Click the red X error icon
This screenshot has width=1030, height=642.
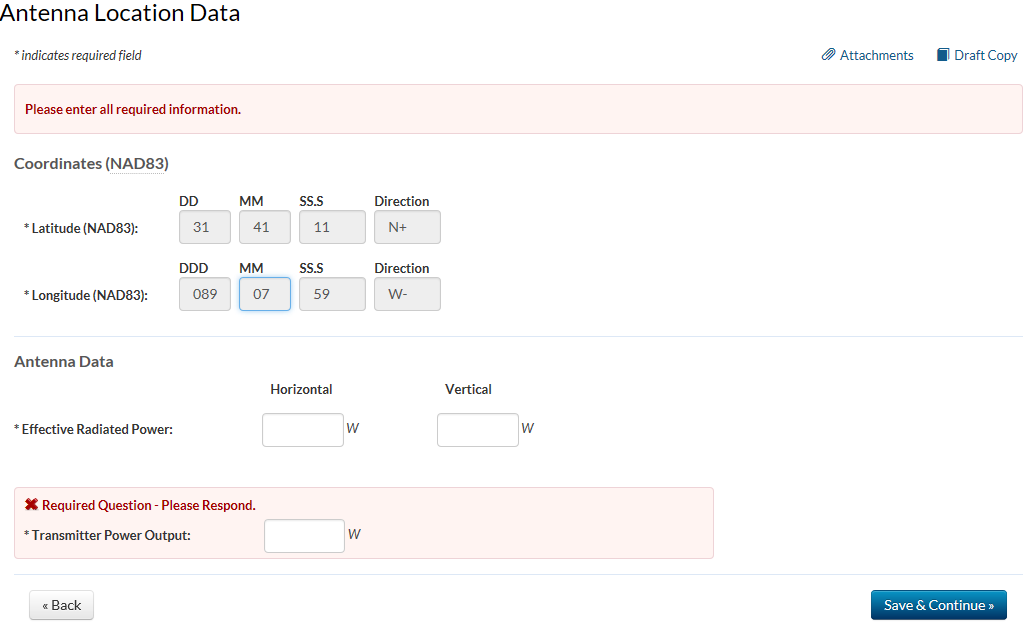pos(31,505)
